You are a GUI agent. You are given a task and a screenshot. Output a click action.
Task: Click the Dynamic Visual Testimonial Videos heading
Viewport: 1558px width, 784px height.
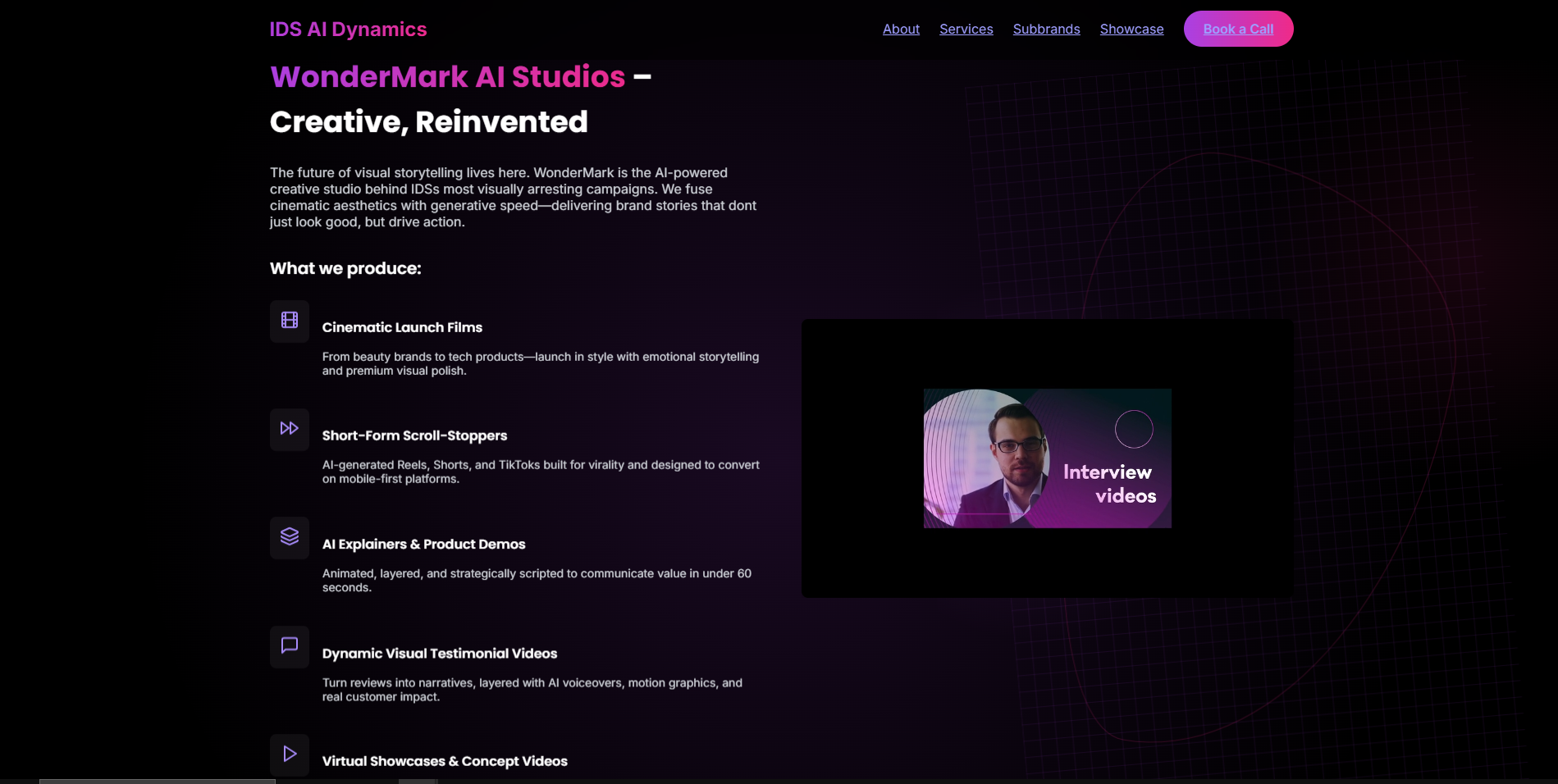439,654
